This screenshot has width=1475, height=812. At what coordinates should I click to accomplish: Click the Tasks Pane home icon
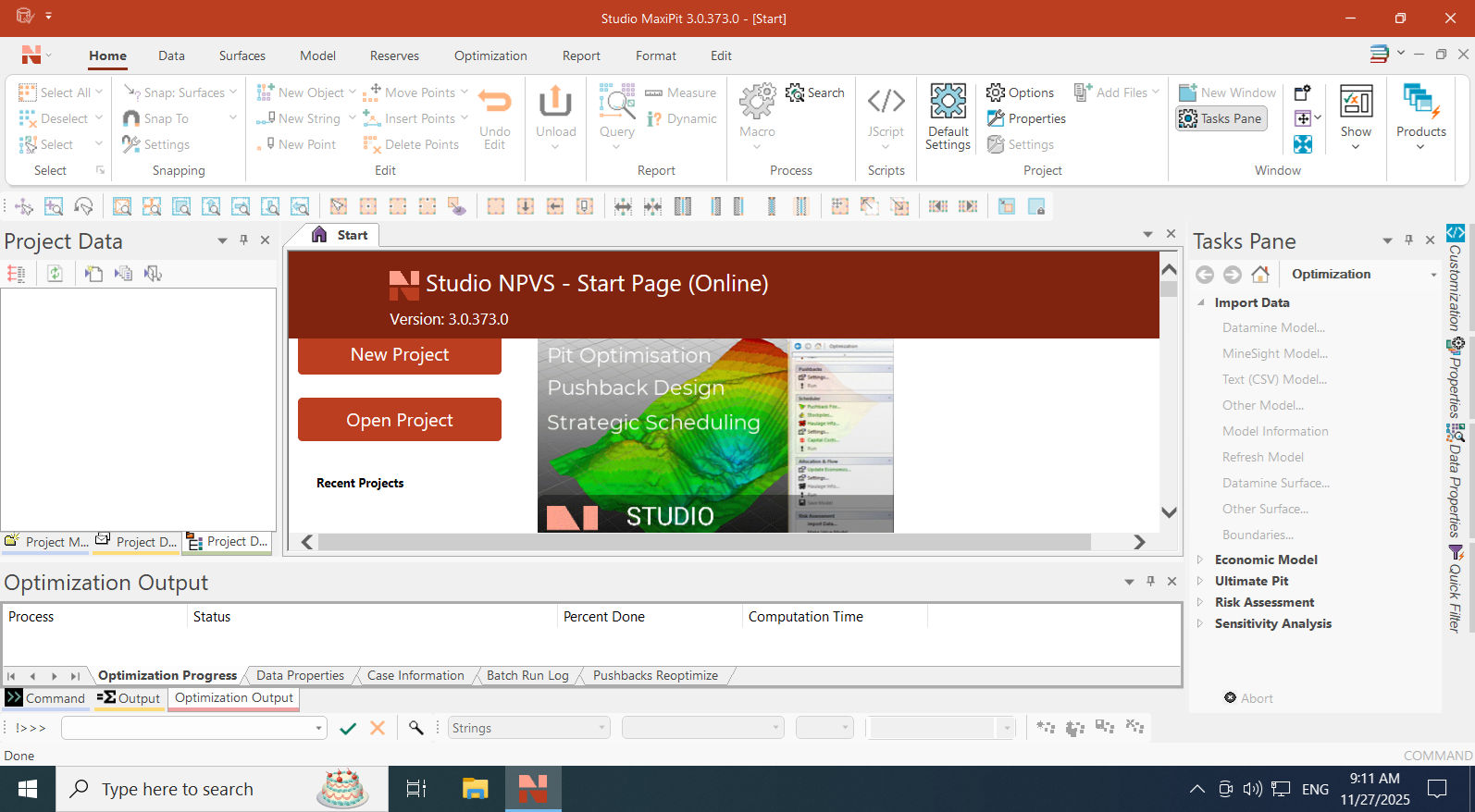tap(1259, 274)
